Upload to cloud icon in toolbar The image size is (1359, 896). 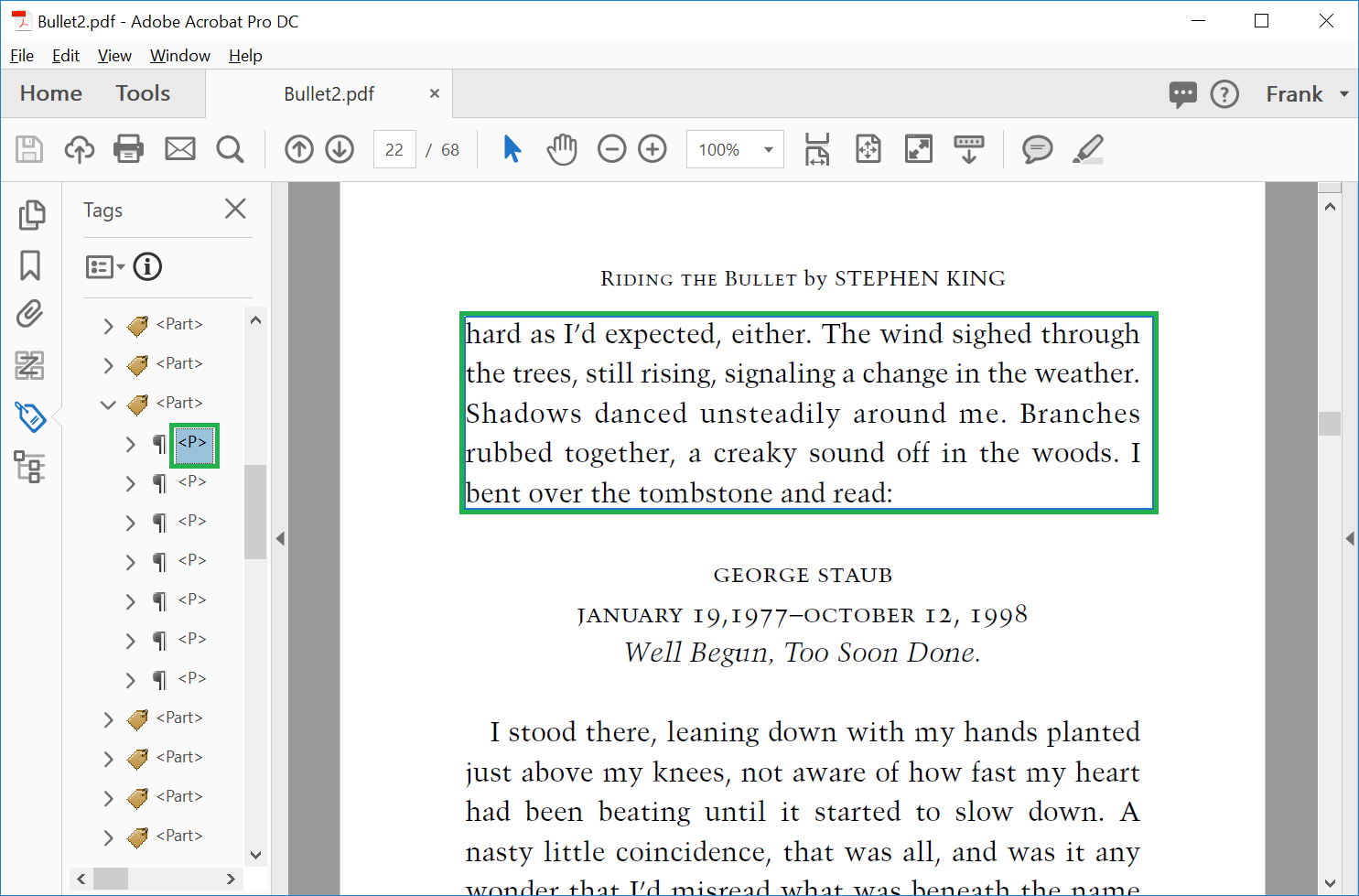[x=80, y=149]
